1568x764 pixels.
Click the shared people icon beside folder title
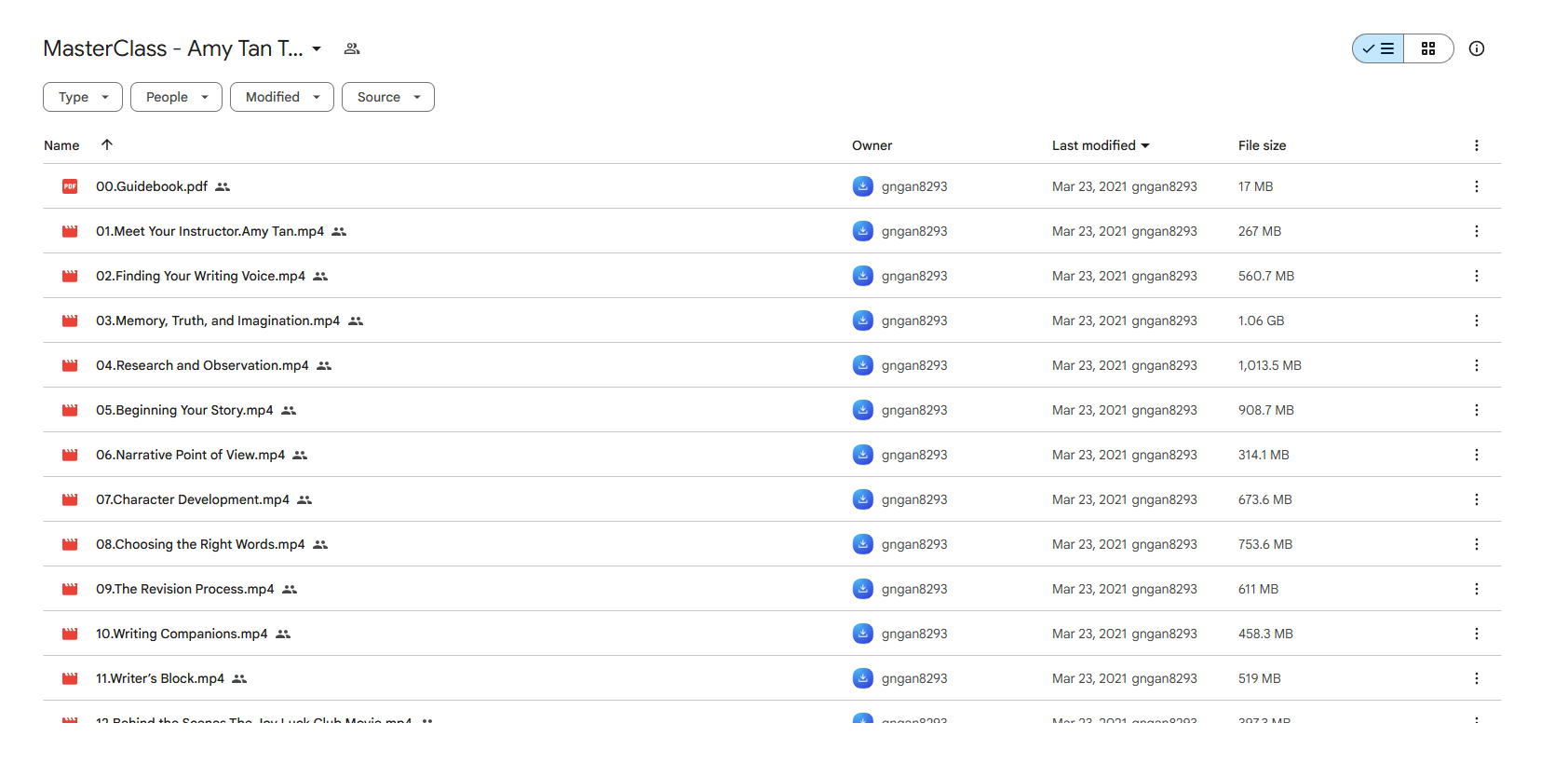coord(352,48)
